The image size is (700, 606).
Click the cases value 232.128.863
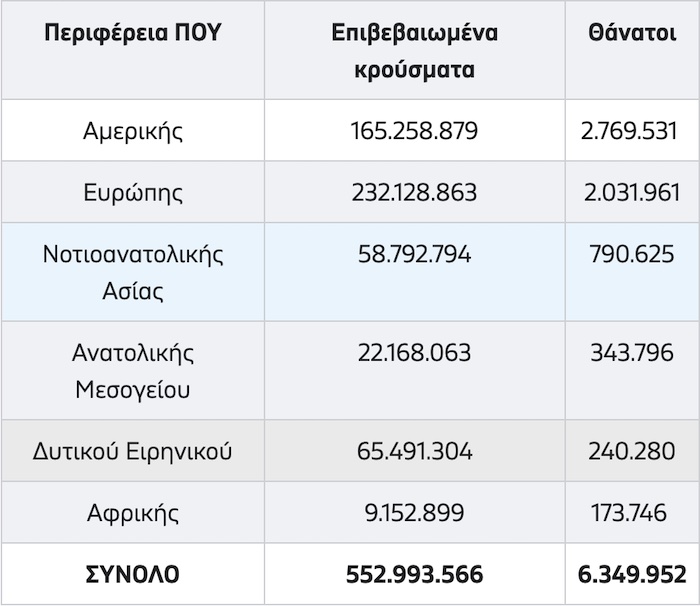tap(414, 192)
